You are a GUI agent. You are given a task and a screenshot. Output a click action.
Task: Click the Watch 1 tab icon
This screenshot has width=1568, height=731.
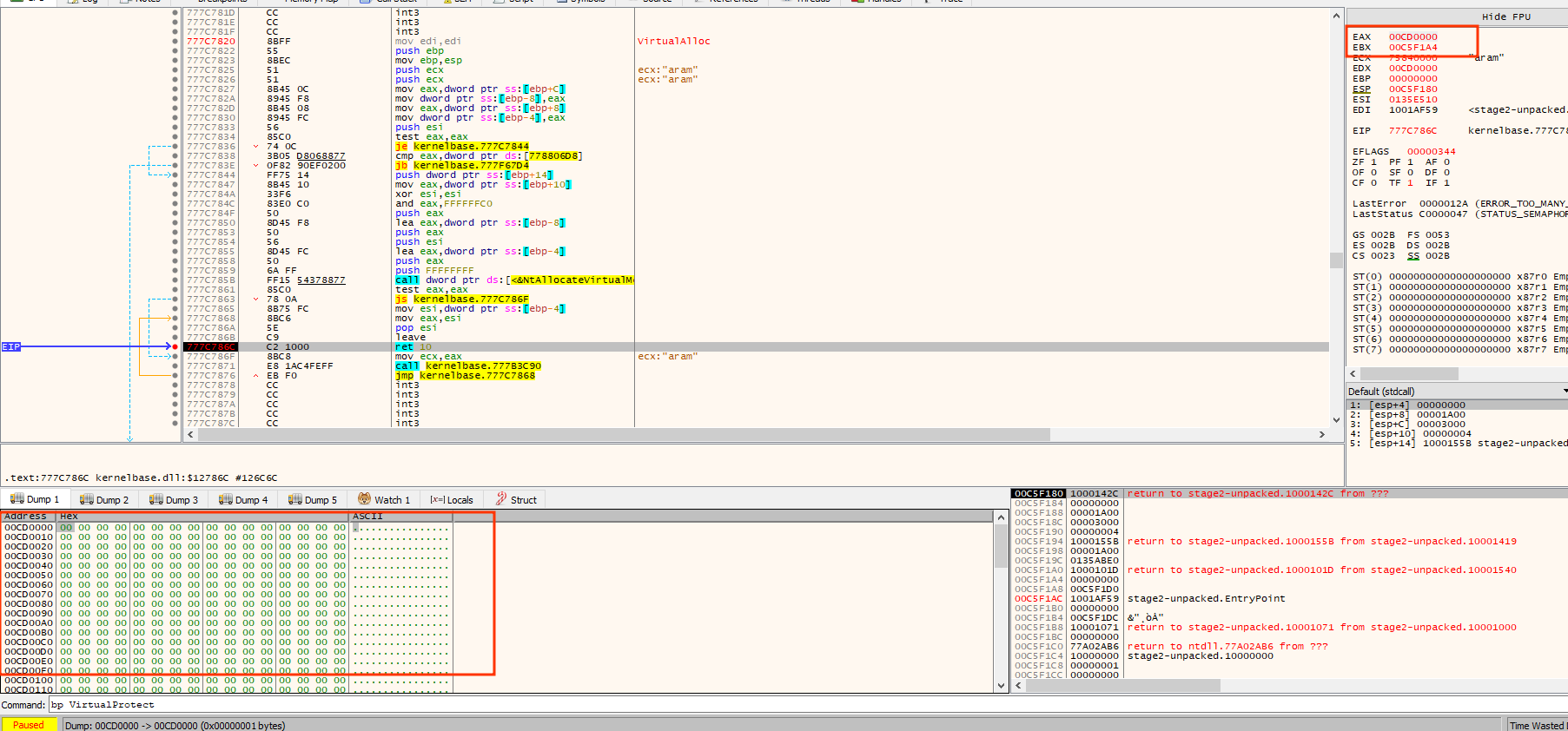click(365, 499)
